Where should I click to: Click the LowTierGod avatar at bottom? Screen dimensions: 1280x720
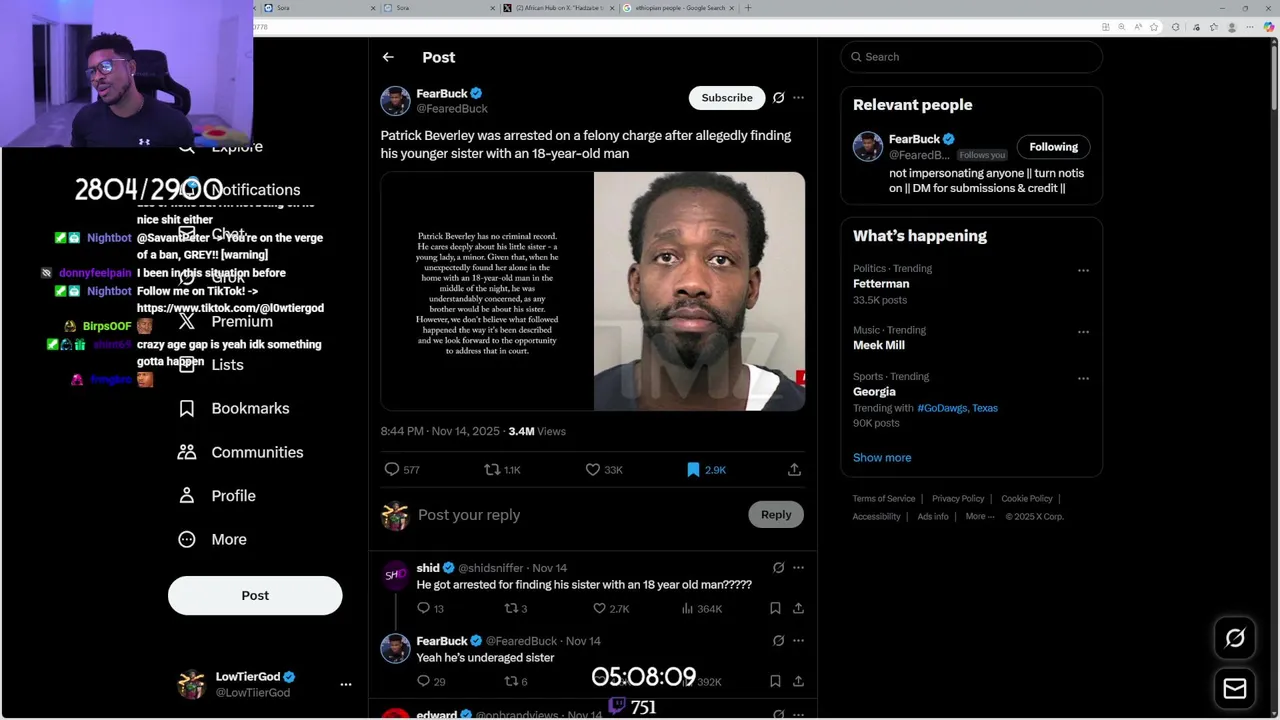click(x=191, y=685)
